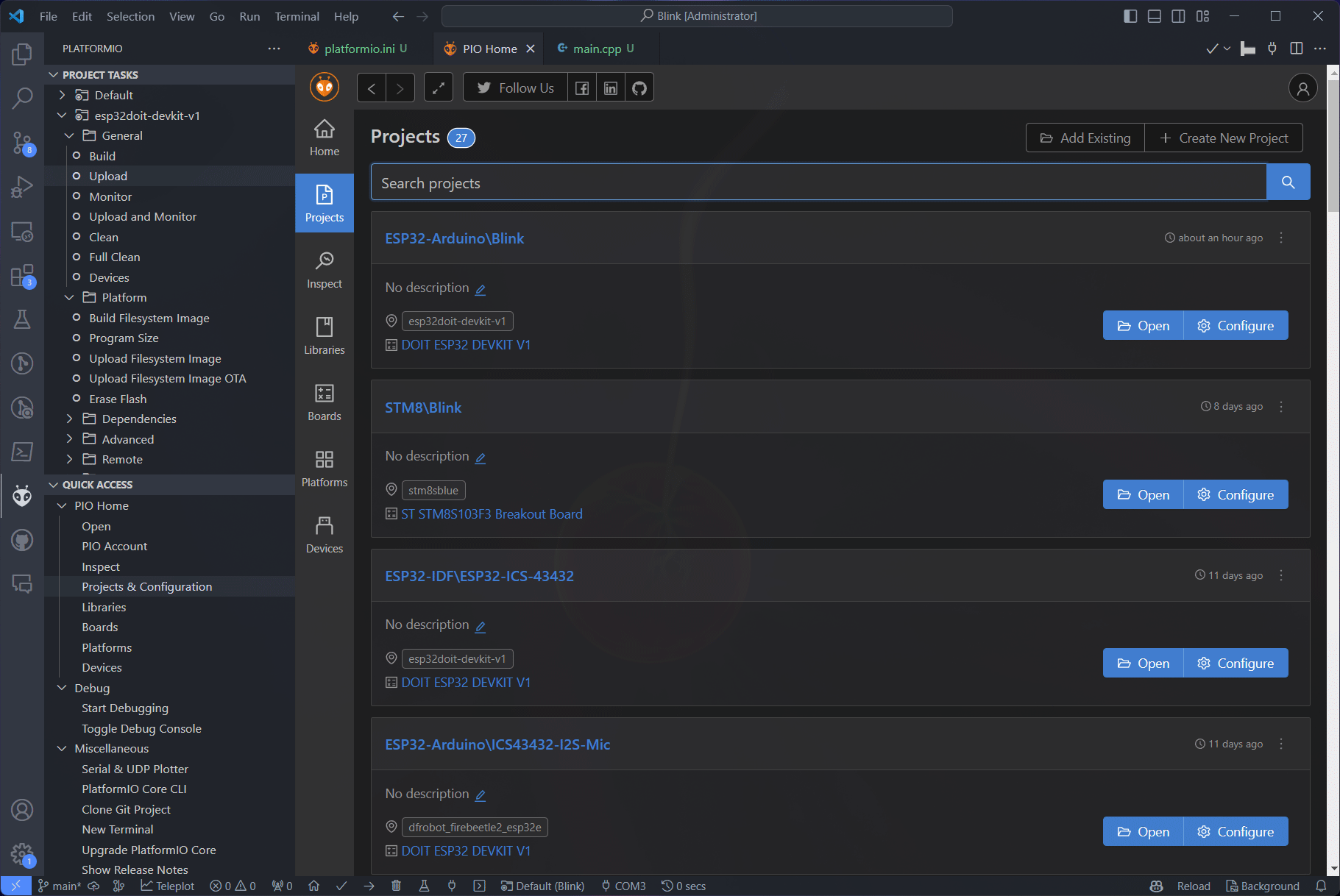This screenshot has width=1340, height=896.
Task: Click the PIO Home back arrow
Action: pyautogui.click(x=372, y=88)
